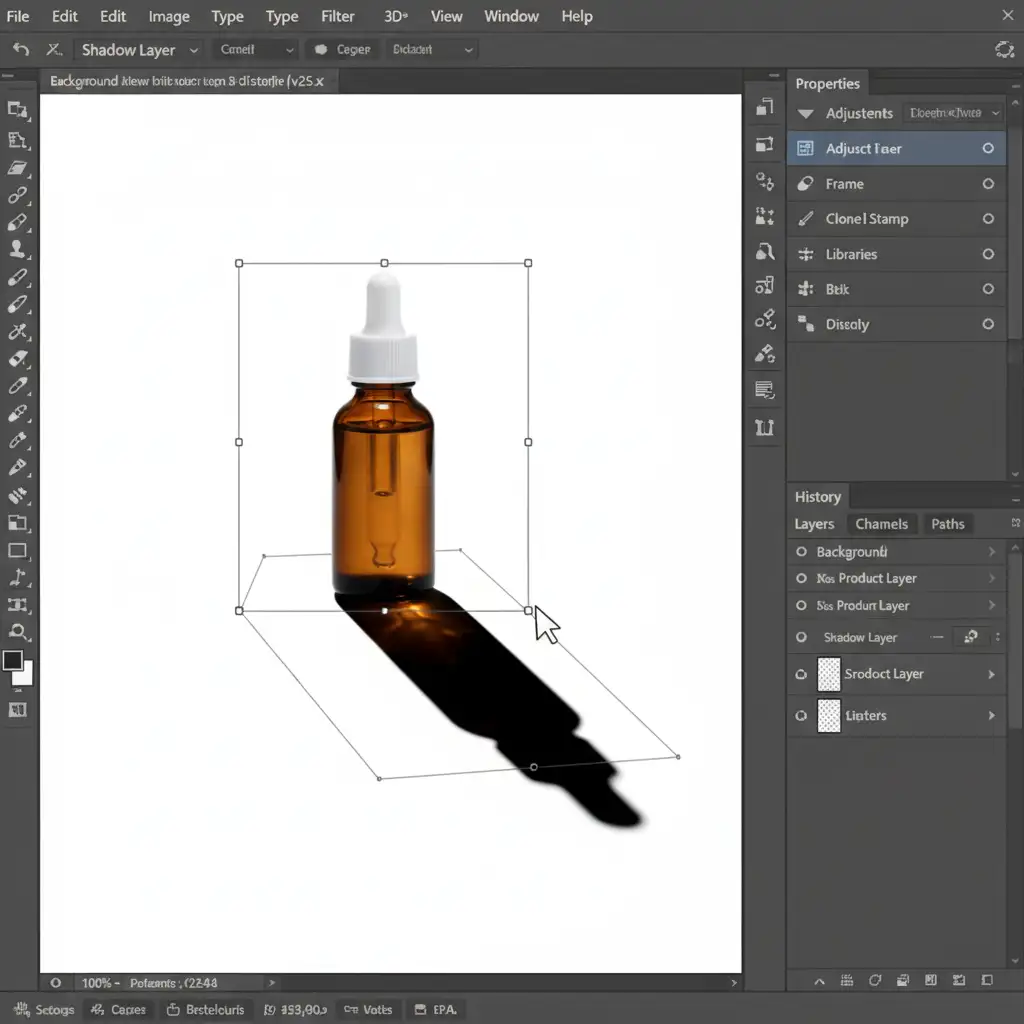The width and height of the screenshot is (1024, 1024).
Task: Switch to the Channels tab
Action: point(881,524)
